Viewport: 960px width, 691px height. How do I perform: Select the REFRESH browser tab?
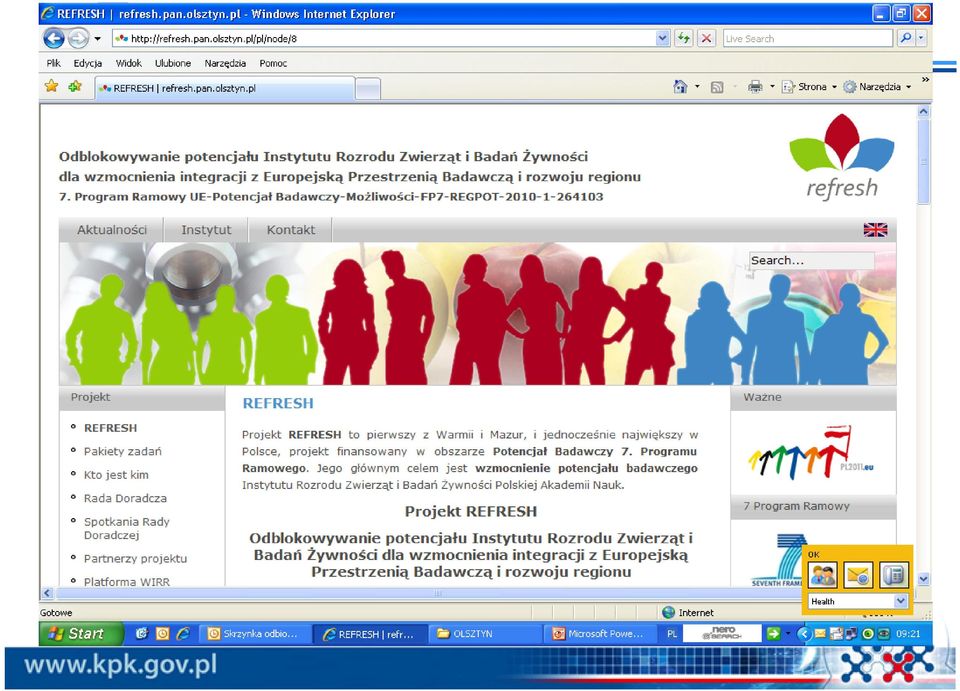[x=225, y=88]
